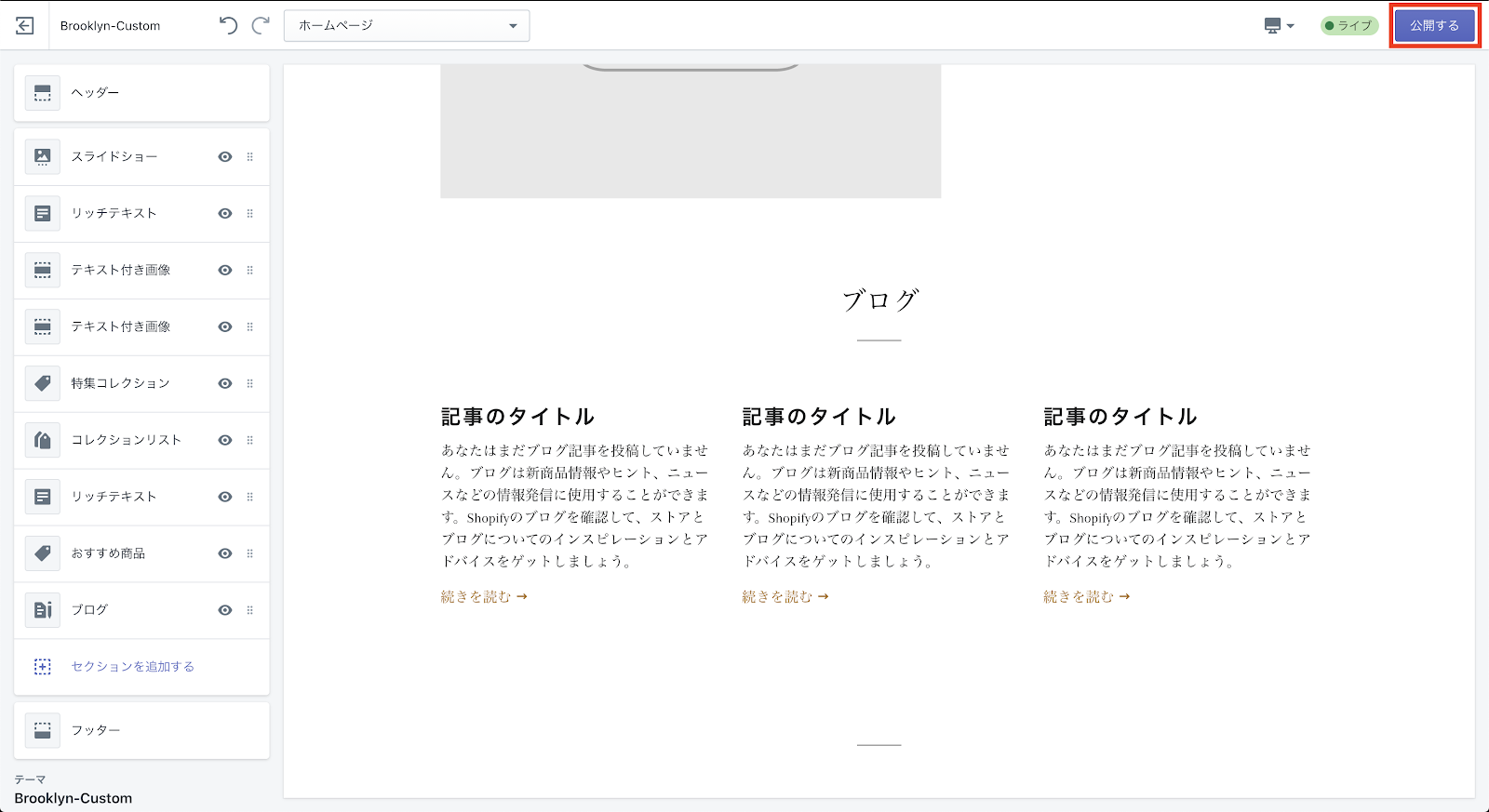The image size is (1489, 812).
Task: Expand the desktop device preview dropdown
Action: click(1280, 26)
